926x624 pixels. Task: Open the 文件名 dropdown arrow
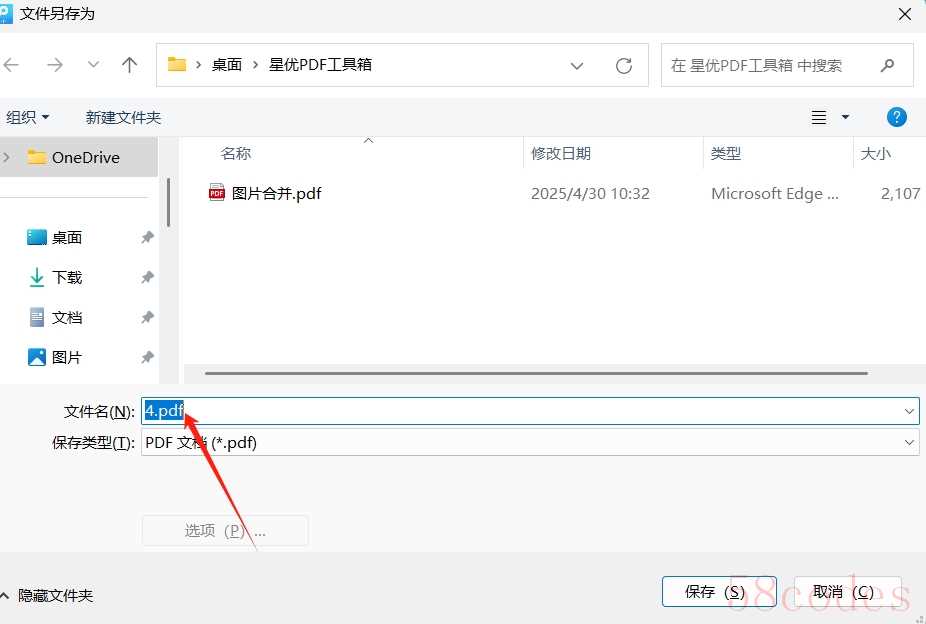point(909,411)
